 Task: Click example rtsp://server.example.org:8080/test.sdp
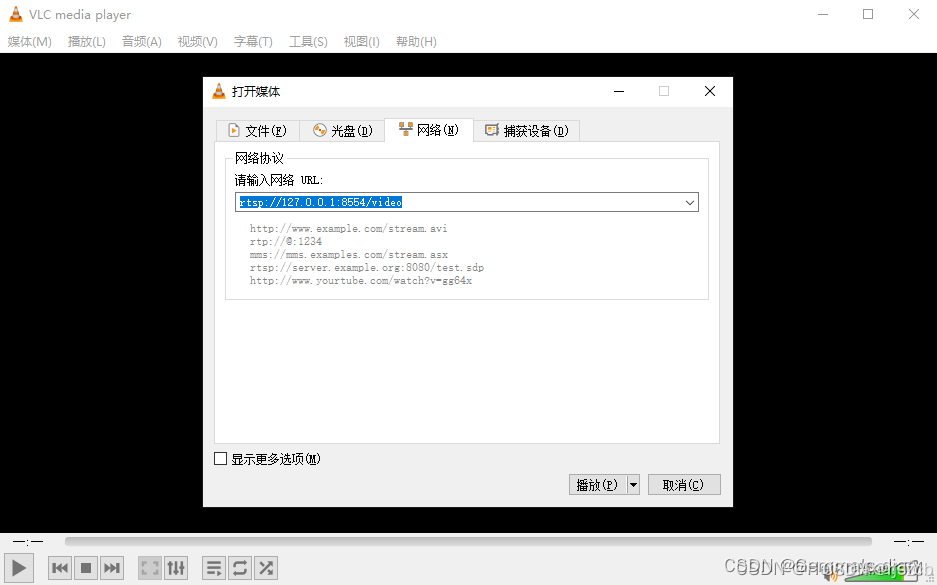coord(367,268)
